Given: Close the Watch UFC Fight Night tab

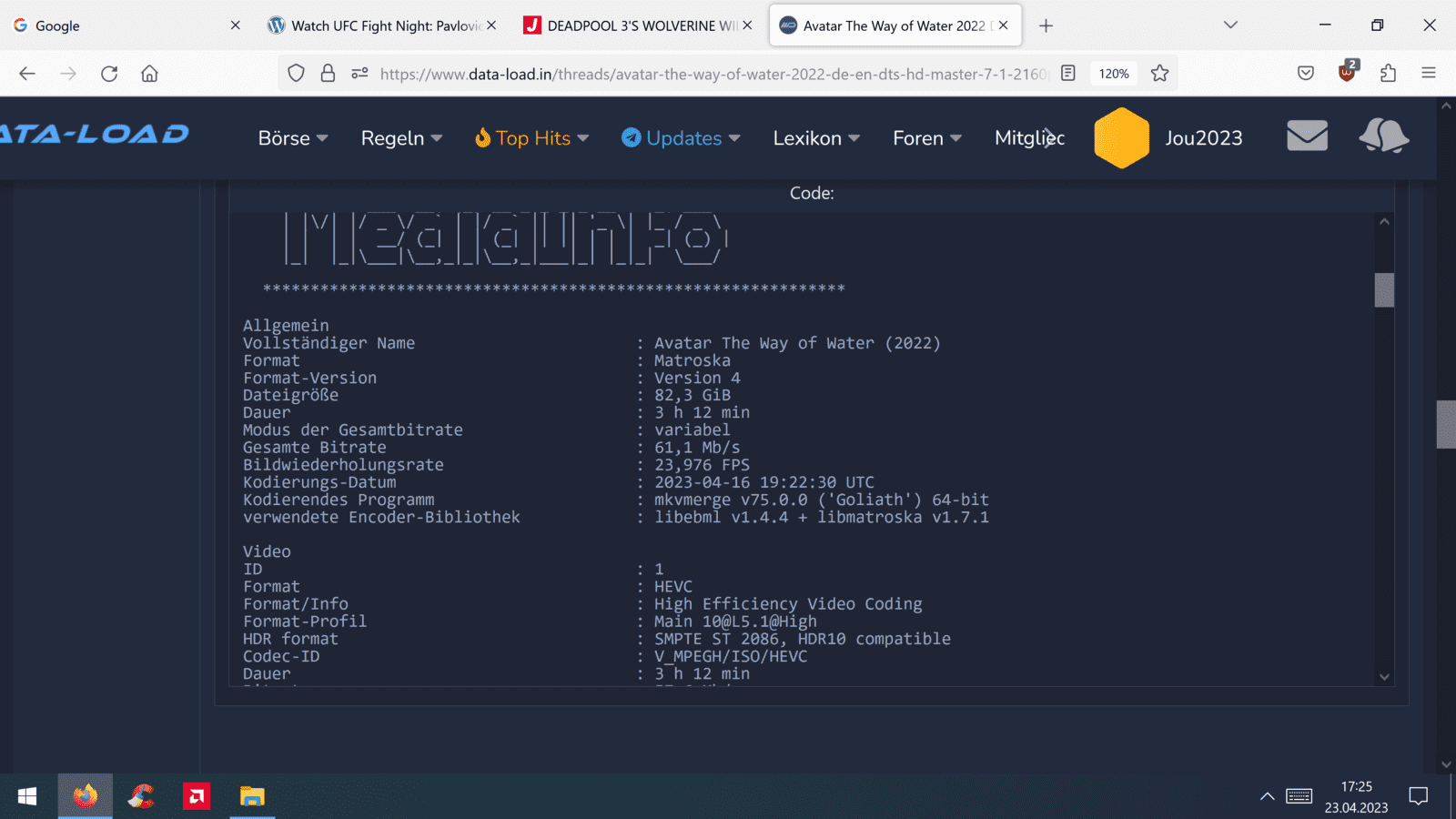Looking at the screenshot, I should (491, 25).
